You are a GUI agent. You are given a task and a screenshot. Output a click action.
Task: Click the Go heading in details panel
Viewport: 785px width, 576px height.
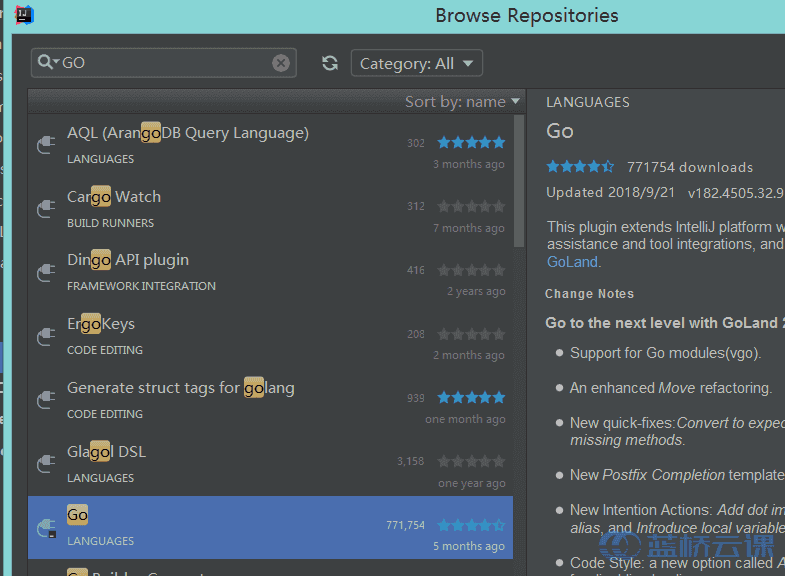[560, 132]
